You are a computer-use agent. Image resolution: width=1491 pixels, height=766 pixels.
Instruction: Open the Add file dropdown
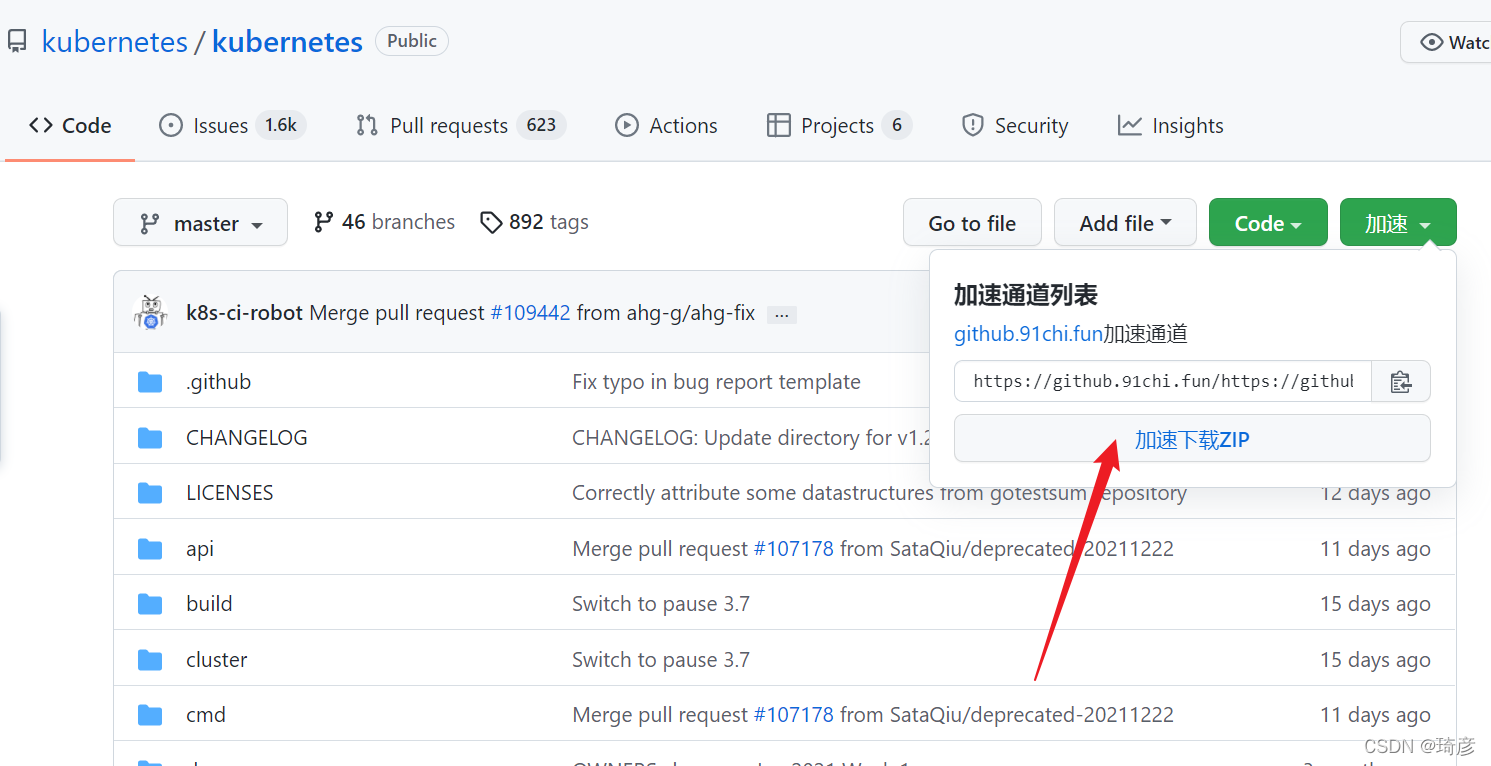click(x=1125, y=222)
